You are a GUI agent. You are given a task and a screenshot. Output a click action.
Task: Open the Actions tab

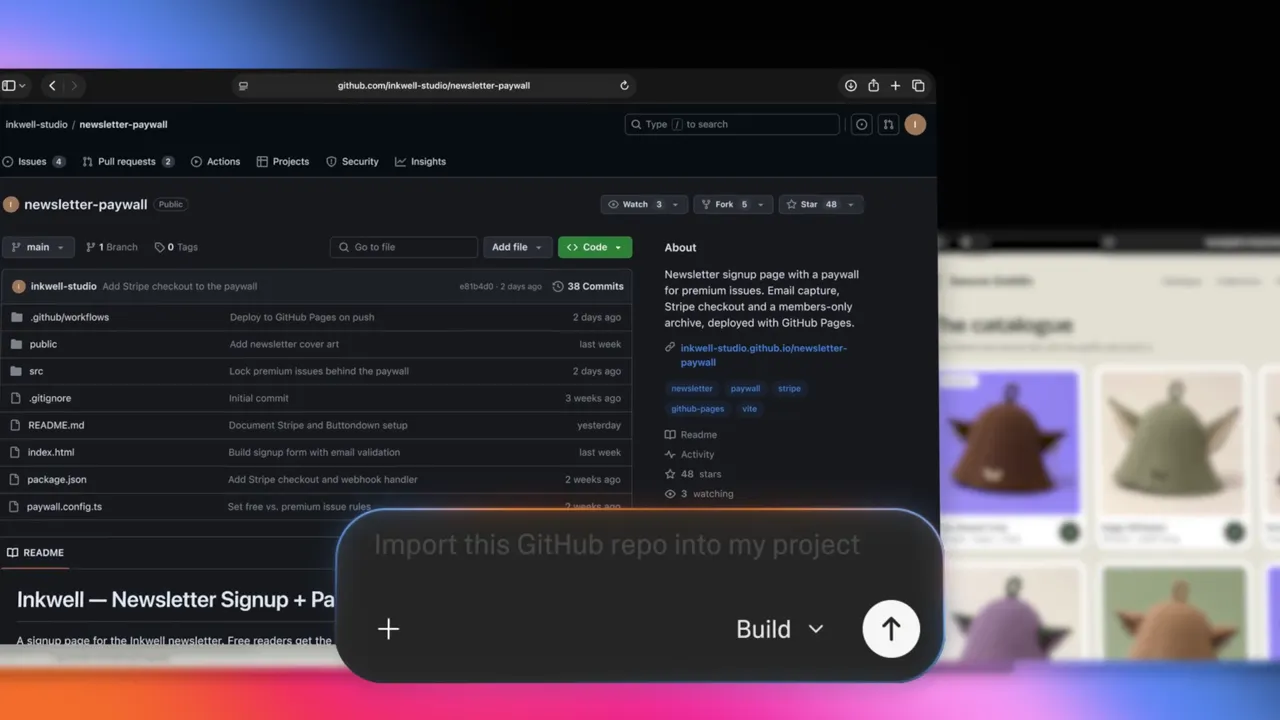[215, 162]
